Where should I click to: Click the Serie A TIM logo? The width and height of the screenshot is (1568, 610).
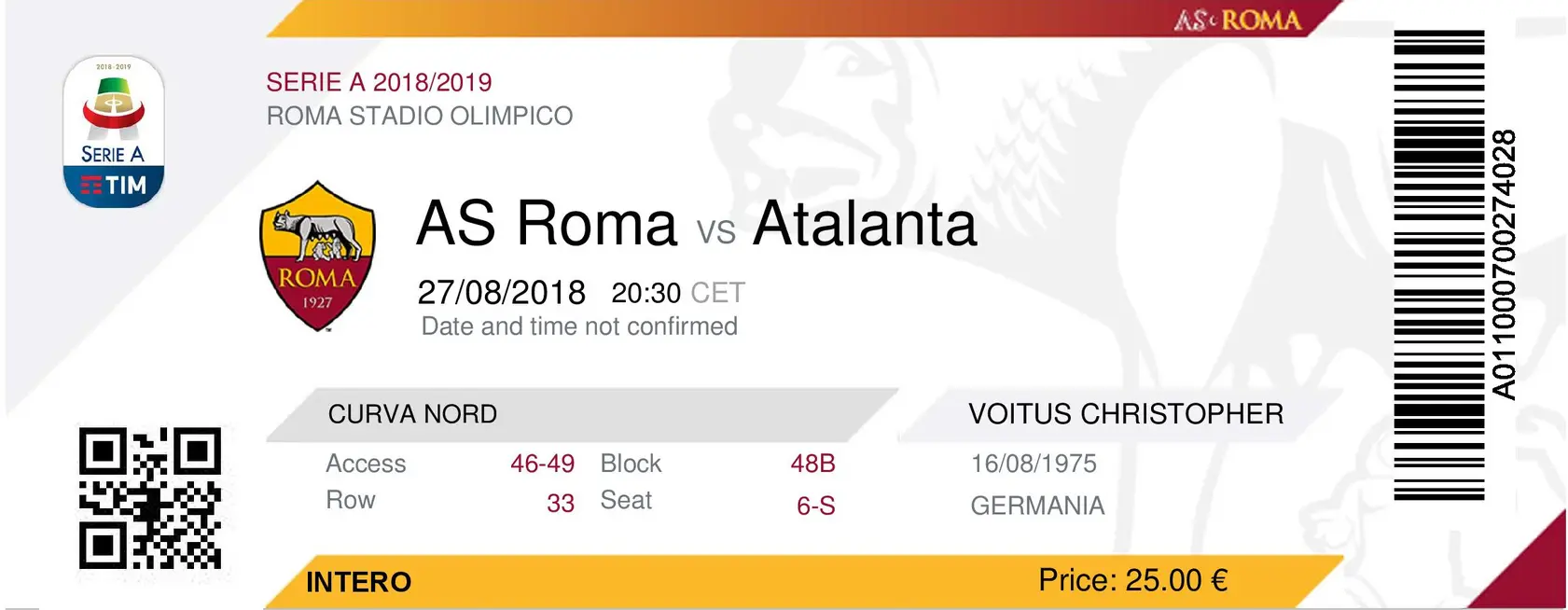pyautogui.click(x=114, y=132)
